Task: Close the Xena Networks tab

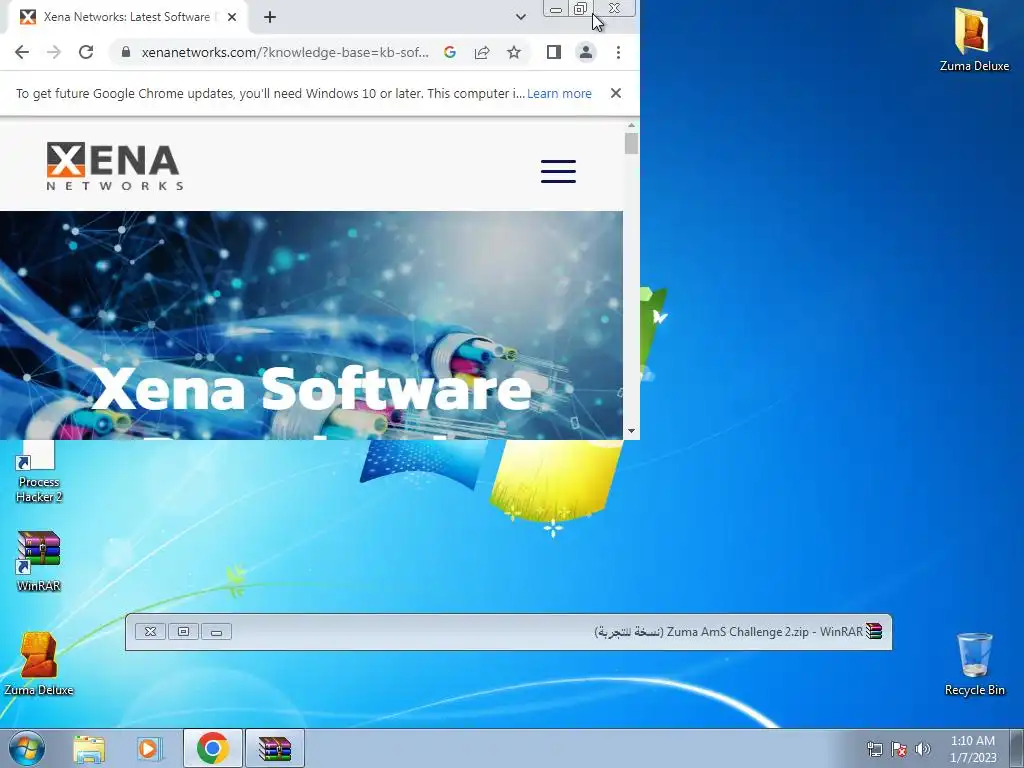Action: point(232,17)
